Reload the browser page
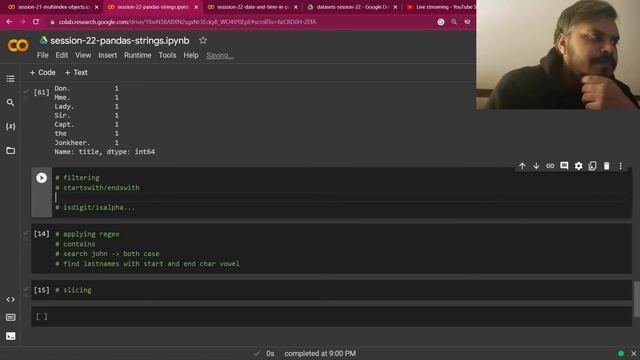Image resolution: width=640 pixels, height=360 pixels. click(x=36, y=22)
